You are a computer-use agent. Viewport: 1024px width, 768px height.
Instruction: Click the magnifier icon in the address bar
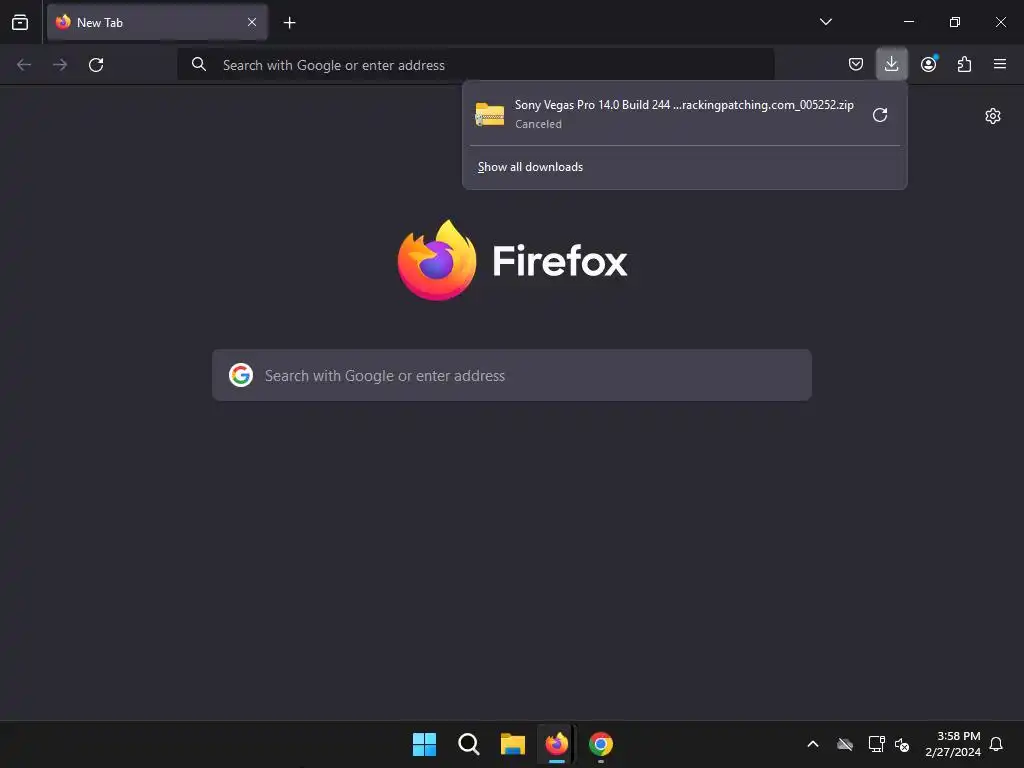click(199, 64)
